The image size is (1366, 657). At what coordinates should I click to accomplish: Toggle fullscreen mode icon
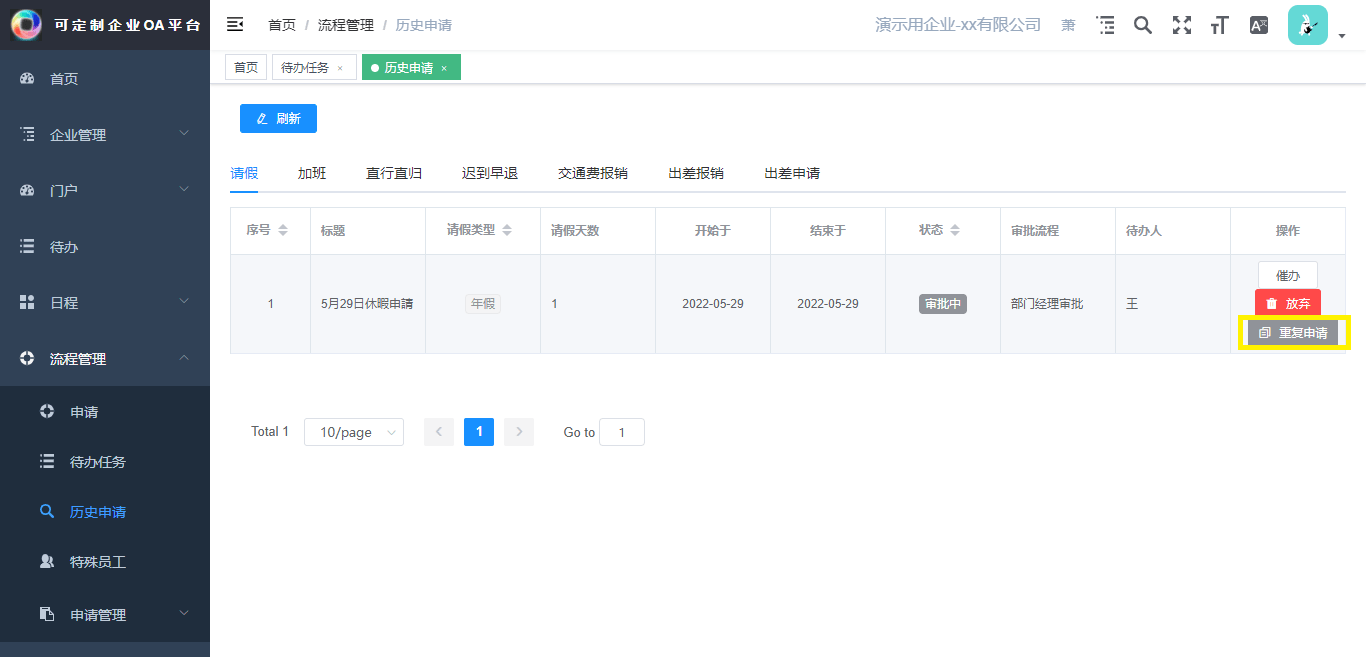[x=1182, y=25]
